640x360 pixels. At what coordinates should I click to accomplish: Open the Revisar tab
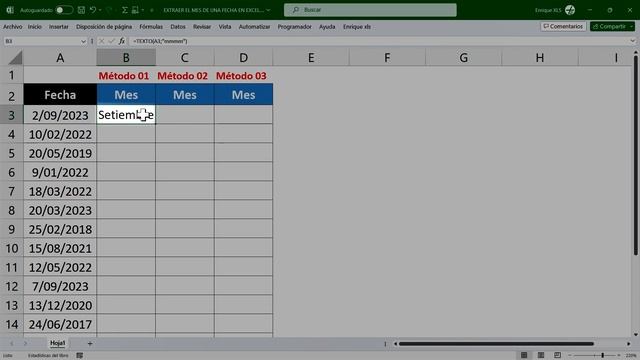202,27
